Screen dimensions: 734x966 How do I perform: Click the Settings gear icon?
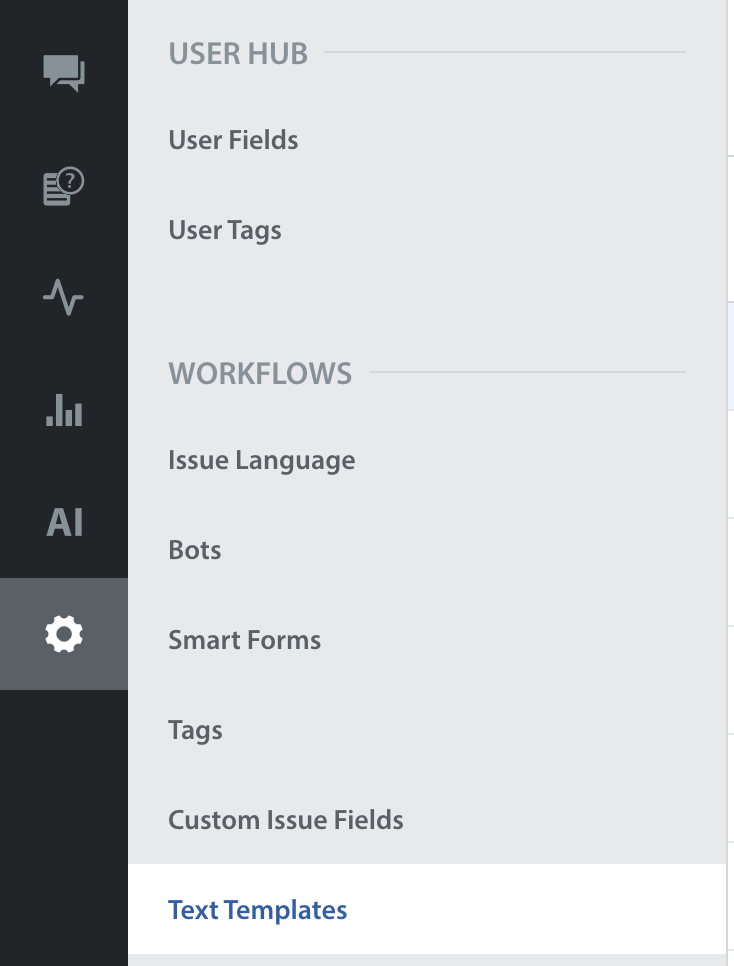click(64, 634)
